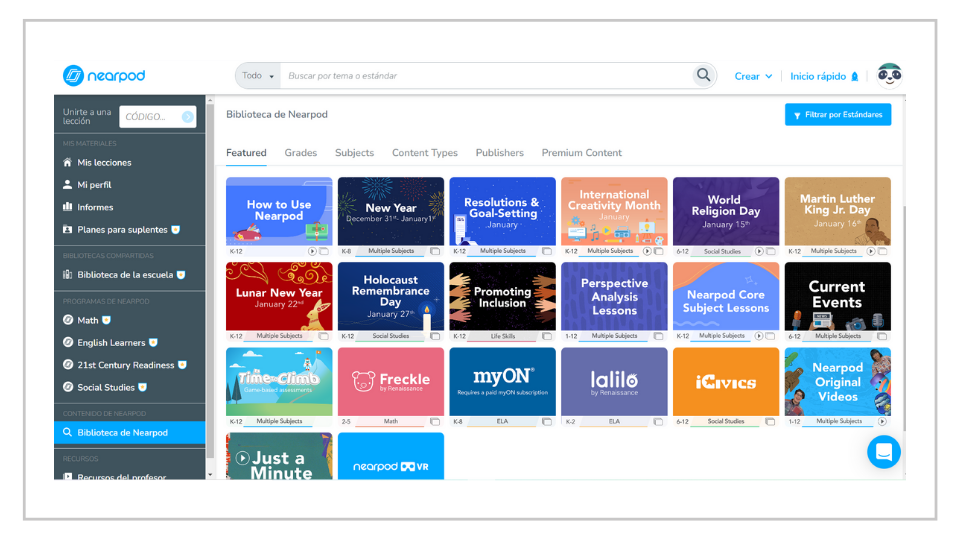Click sidebar scrollbar down arrow
Viewport: 960px width, 540px height.
211,474
